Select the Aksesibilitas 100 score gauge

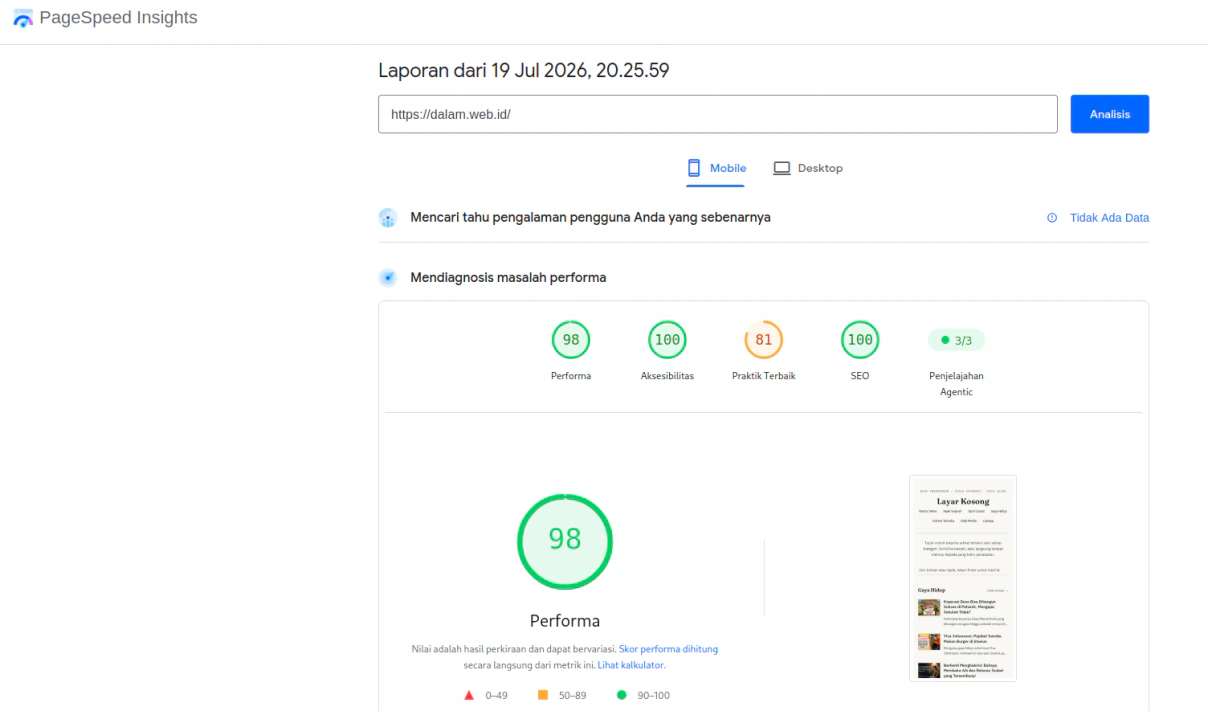(667, 340)
